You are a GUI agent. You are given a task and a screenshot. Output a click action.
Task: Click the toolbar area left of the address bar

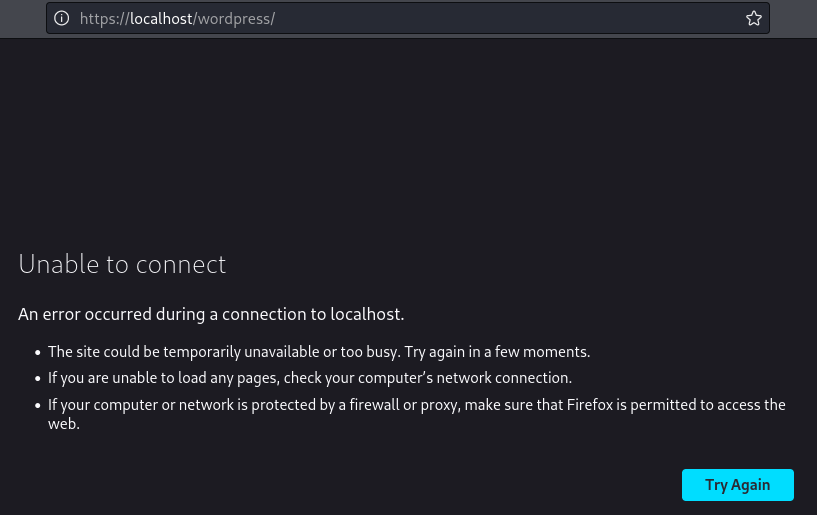[22, 19]
